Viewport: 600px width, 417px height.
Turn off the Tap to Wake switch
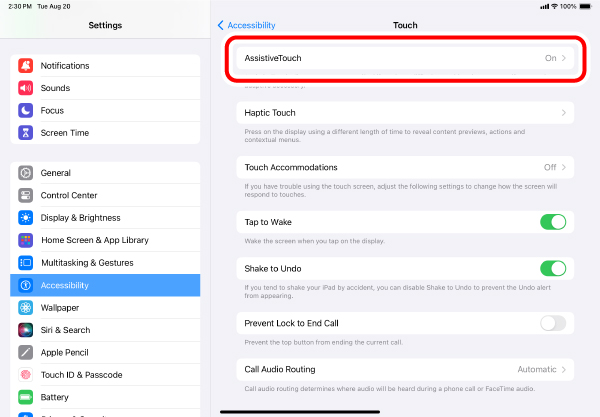click(553, 222)
